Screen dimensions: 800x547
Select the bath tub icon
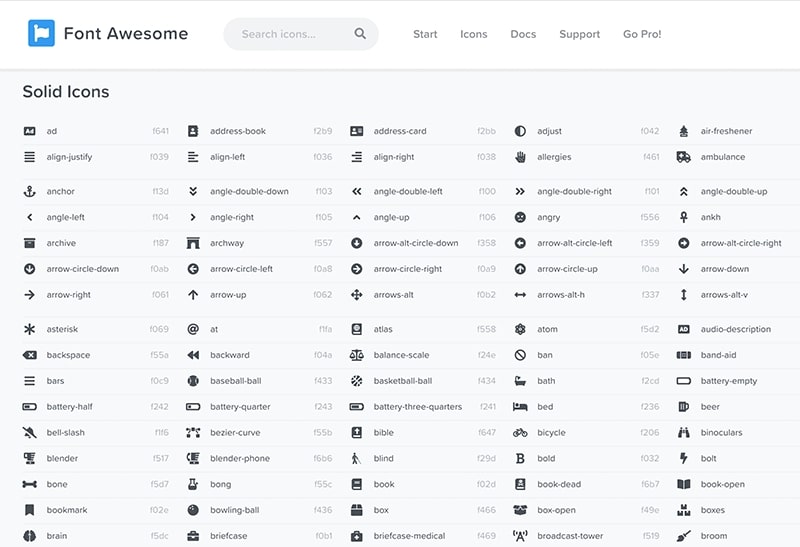pyautogui.click(x=520, y=381)
